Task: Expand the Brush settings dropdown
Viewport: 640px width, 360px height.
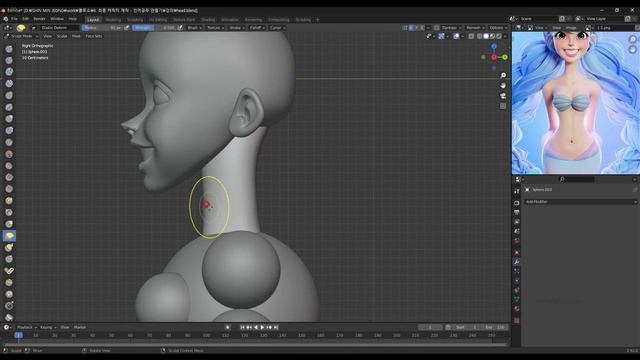Action: [x=194, y=28]
